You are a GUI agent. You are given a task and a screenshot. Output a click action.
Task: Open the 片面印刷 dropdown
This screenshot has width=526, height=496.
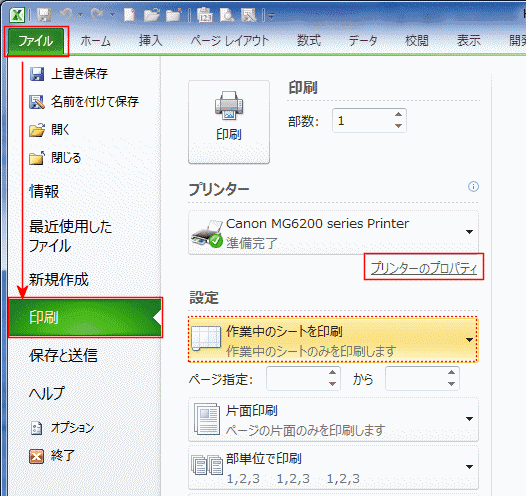tap(333, 419)
